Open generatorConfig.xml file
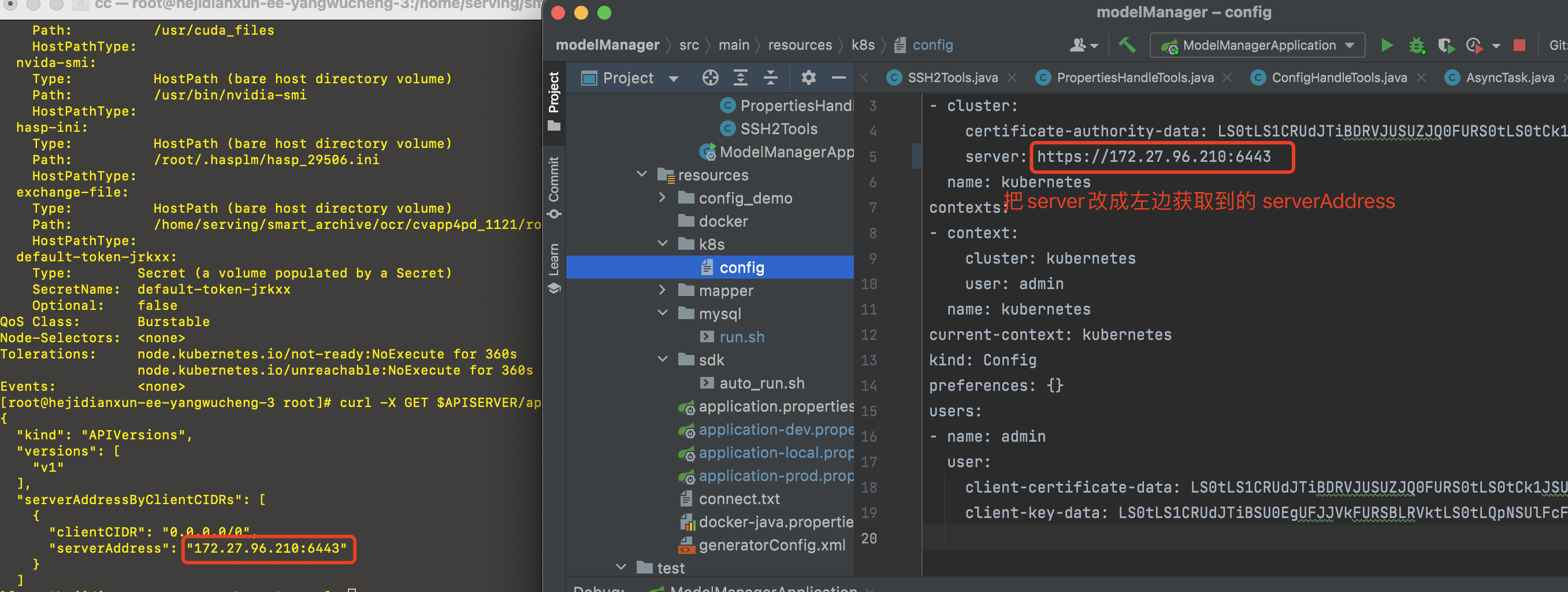The image size is (1568, 592). (x=762, y=545)
